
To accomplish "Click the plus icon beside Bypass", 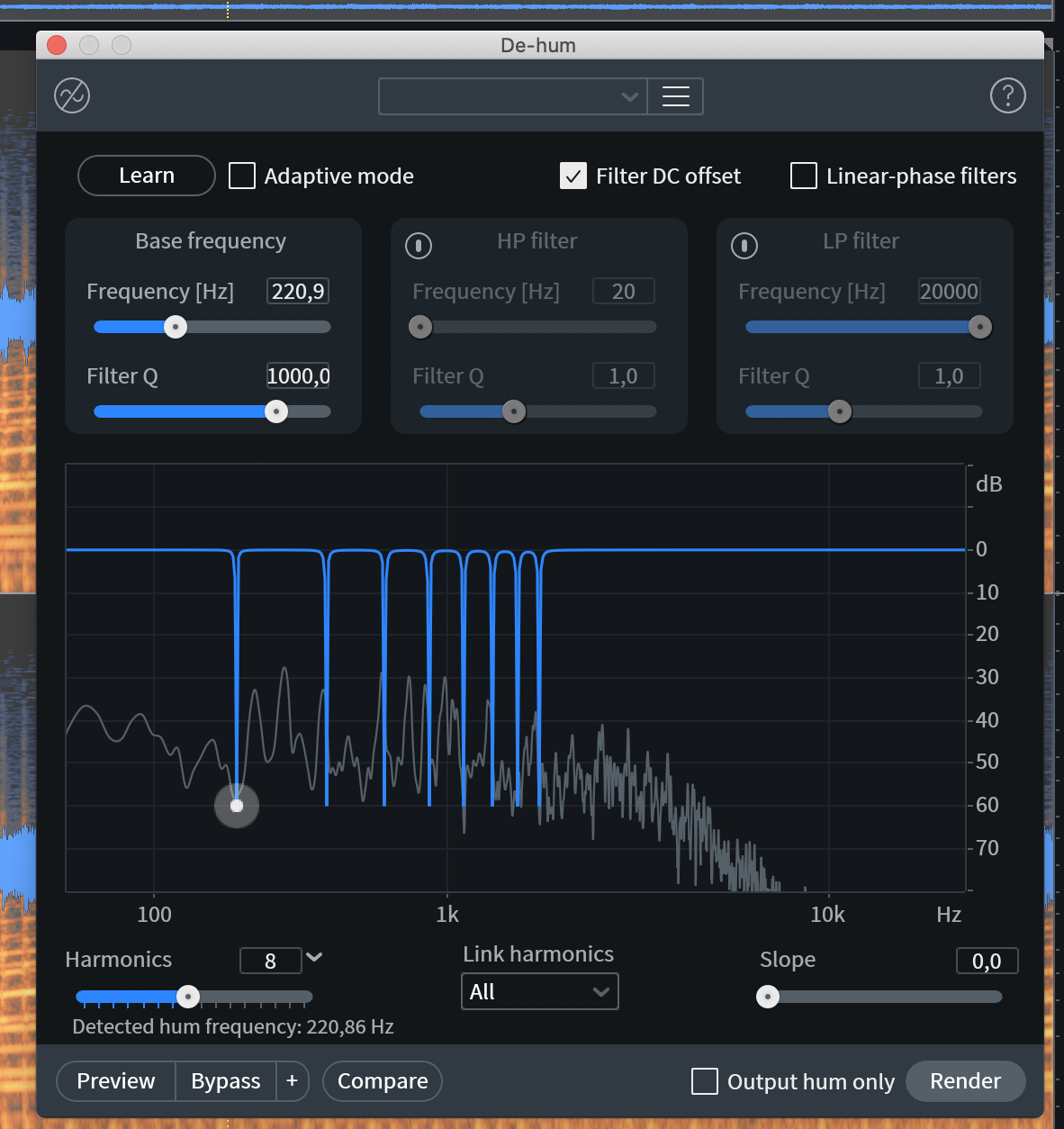I will coord(292,1080).
